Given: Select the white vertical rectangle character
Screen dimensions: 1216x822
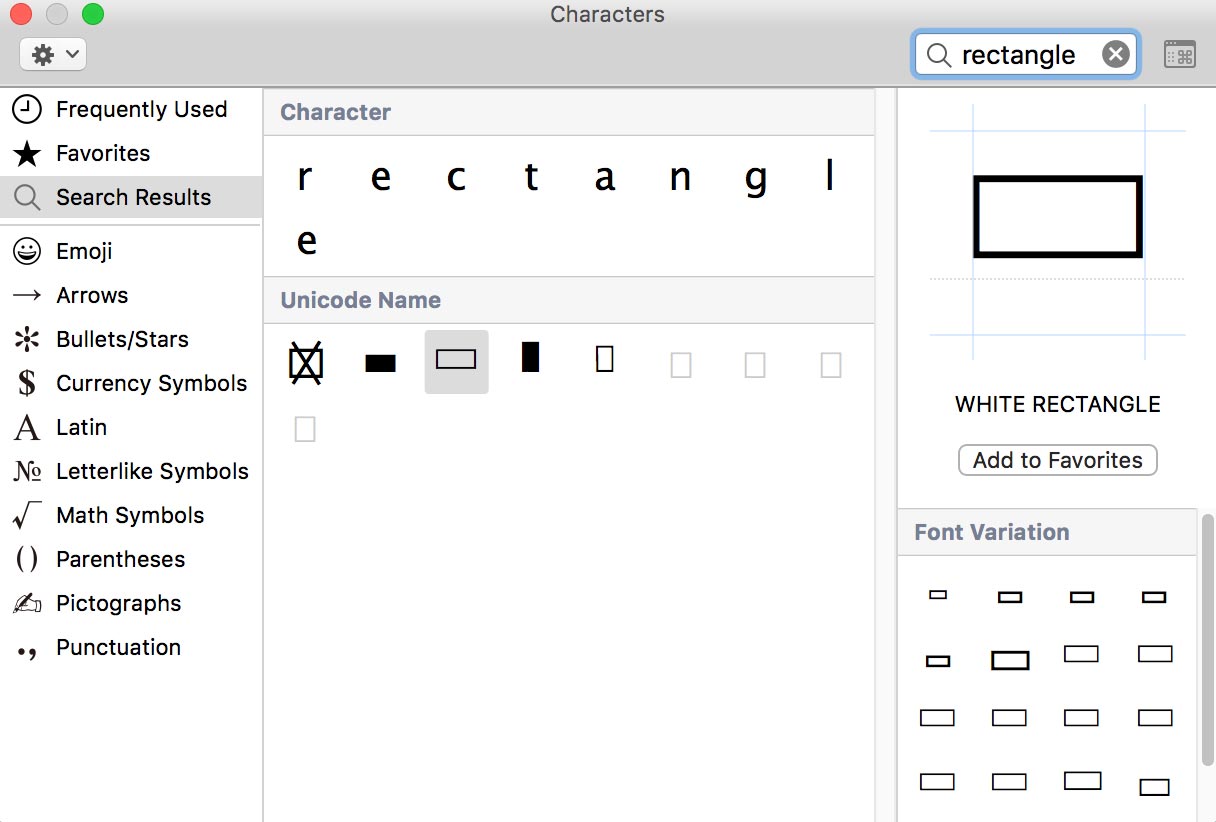Looking at the screenshot, I should point(605,358).
